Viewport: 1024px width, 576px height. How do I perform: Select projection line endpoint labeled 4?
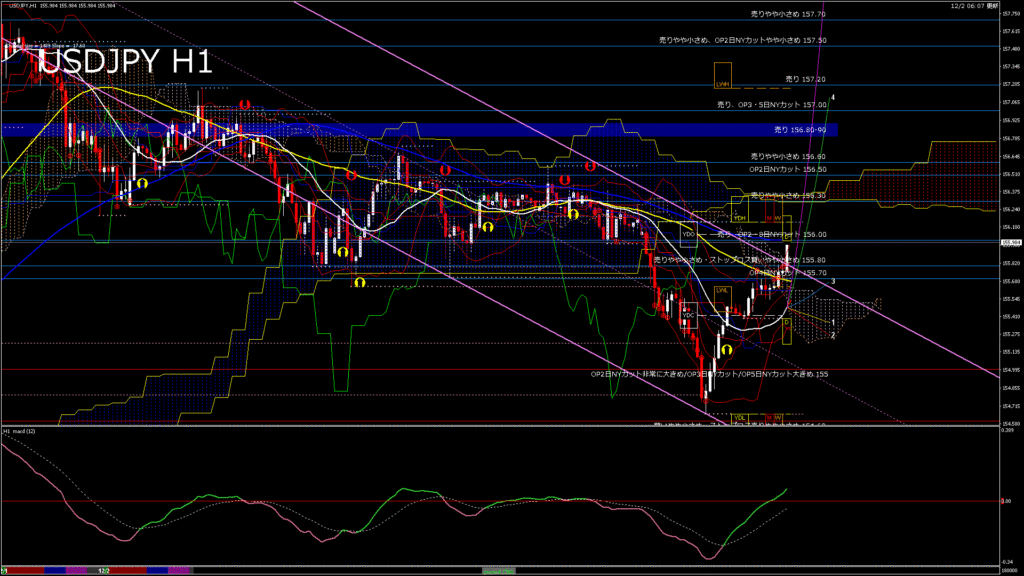833,97
